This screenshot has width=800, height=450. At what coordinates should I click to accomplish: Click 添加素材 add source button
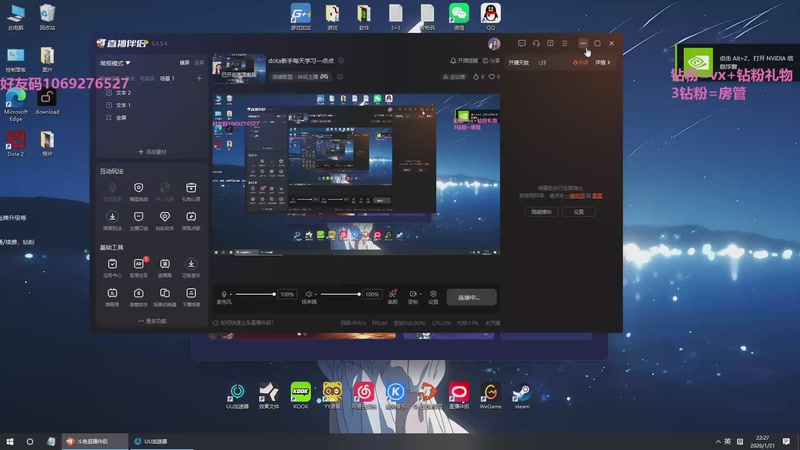[152, 152]
